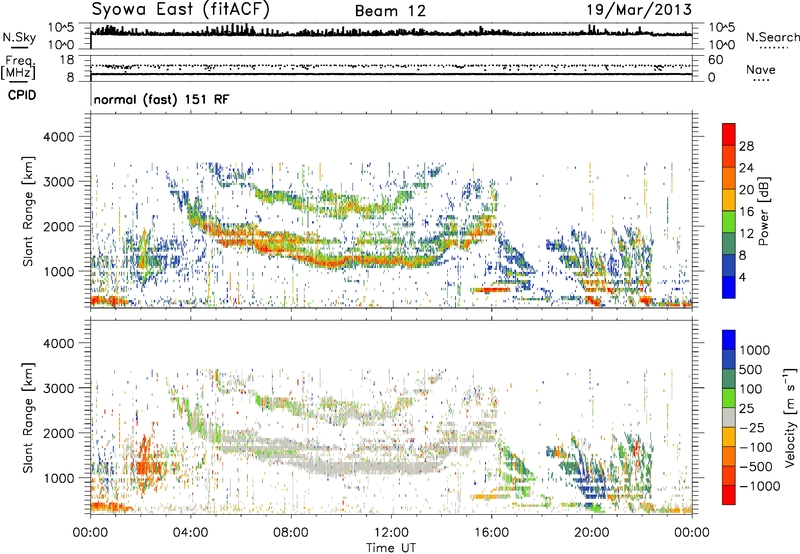
Task: Click the "16" label on Power colorbar
Action: click(x=746, y=212)
